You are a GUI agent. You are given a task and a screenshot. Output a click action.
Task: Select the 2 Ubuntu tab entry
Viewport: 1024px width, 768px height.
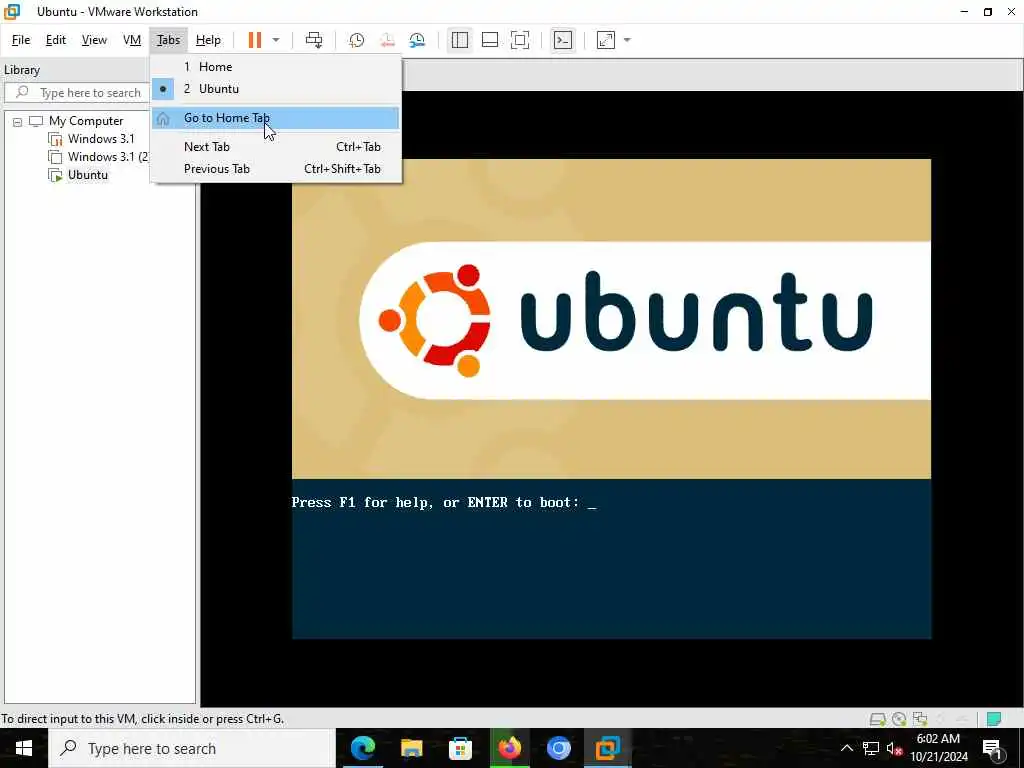point(276,89)
